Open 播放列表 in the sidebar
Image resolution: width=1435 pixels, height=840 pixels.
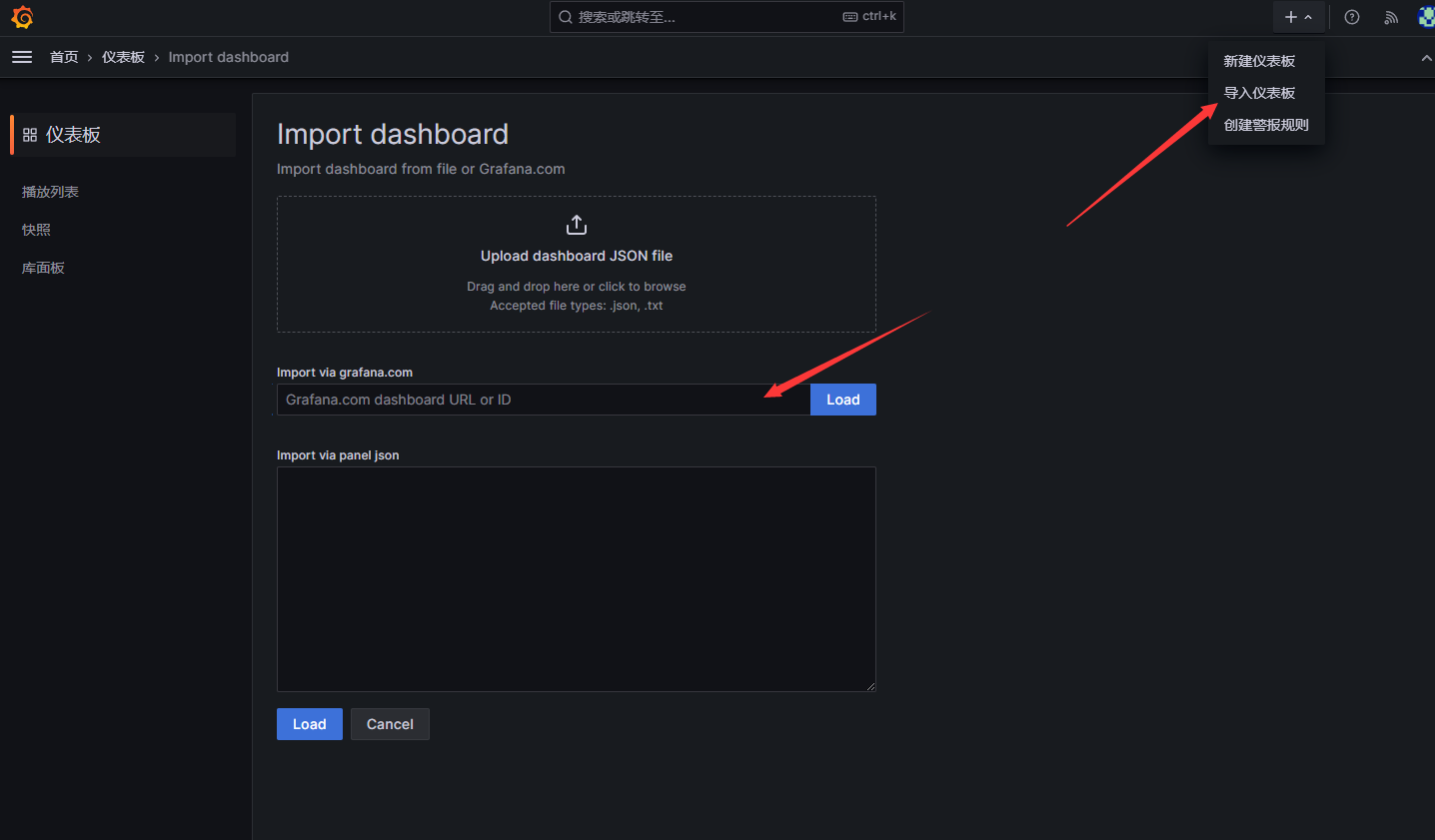(x=50, y=192)
